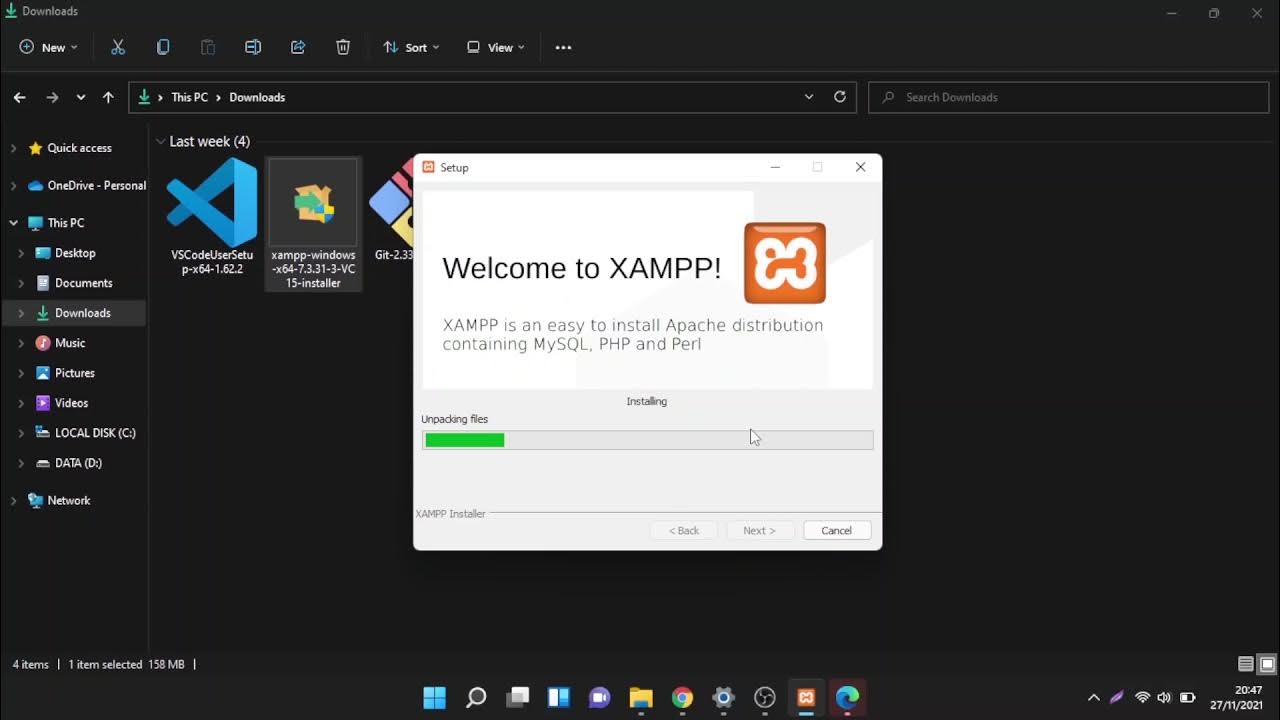Open Settings gear on the taskbar
The image size is (1280, 720).
pos(724,697)
